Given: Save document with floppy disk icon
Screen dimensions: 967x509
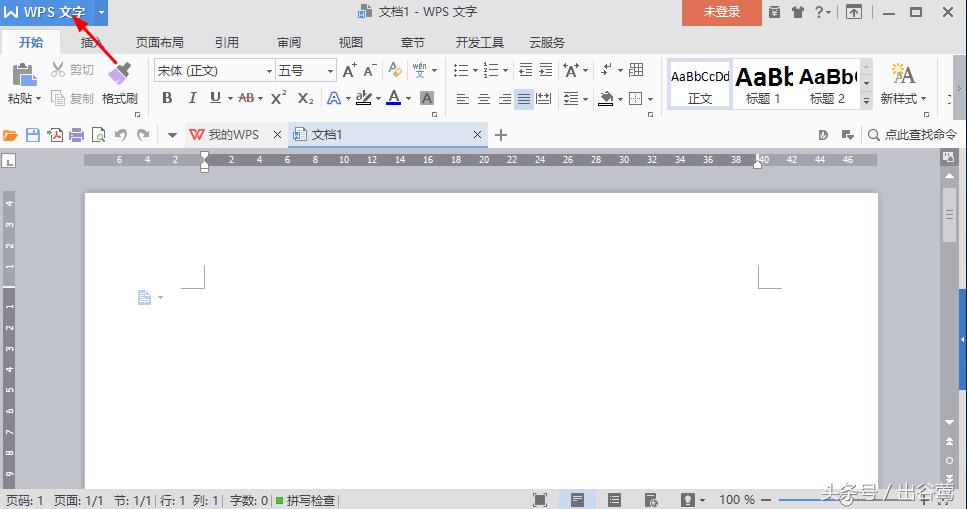Looking at the screenshot, I should coord(33,135).
